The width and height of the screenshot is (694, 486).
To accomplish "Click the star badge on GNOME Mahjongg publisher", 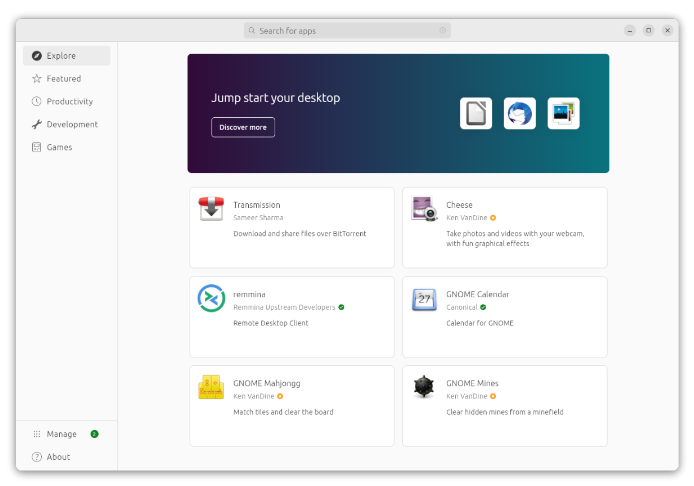I will click(280, 396).
